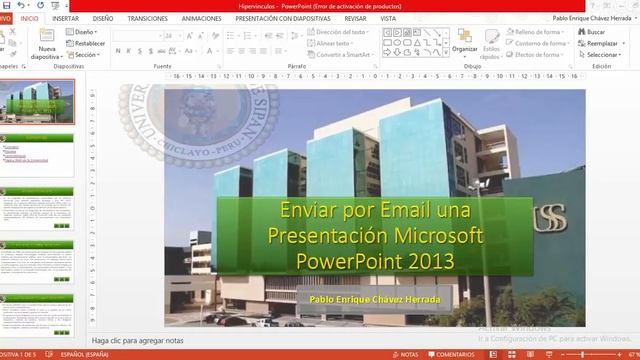Image resolution: width=640 pixels, height=360 pixels.
Task: Open the Seleccionar dropdown
Action: (600, 55)
